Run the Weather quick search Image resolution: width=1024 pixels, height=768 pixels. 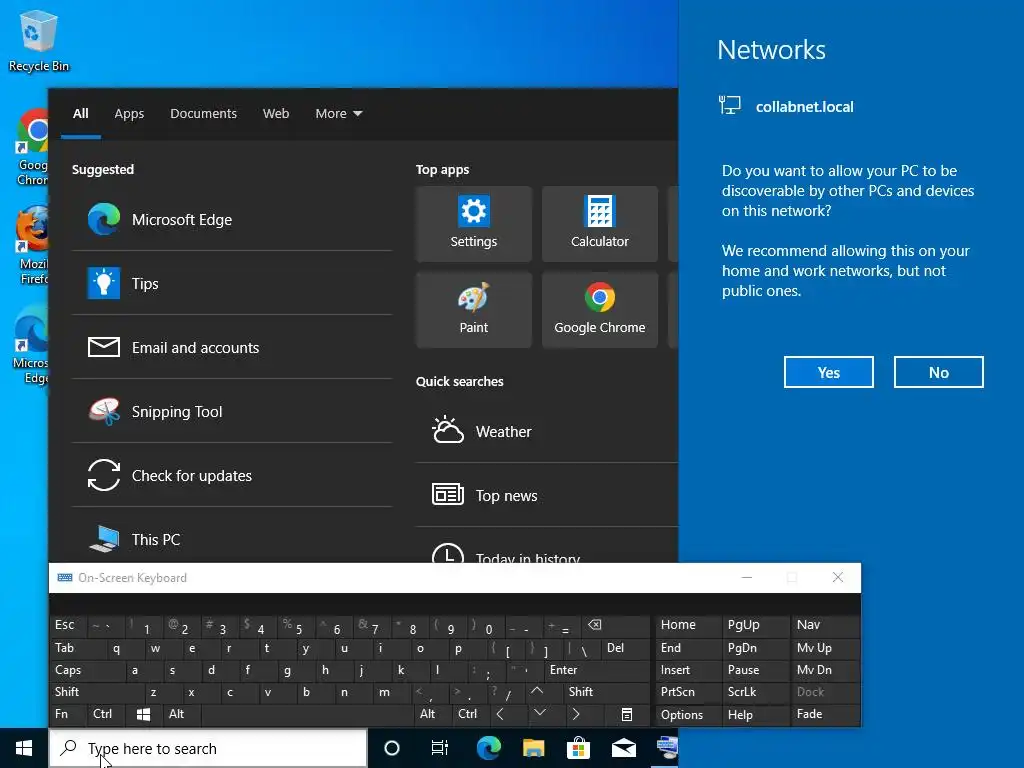click(547, 432)
